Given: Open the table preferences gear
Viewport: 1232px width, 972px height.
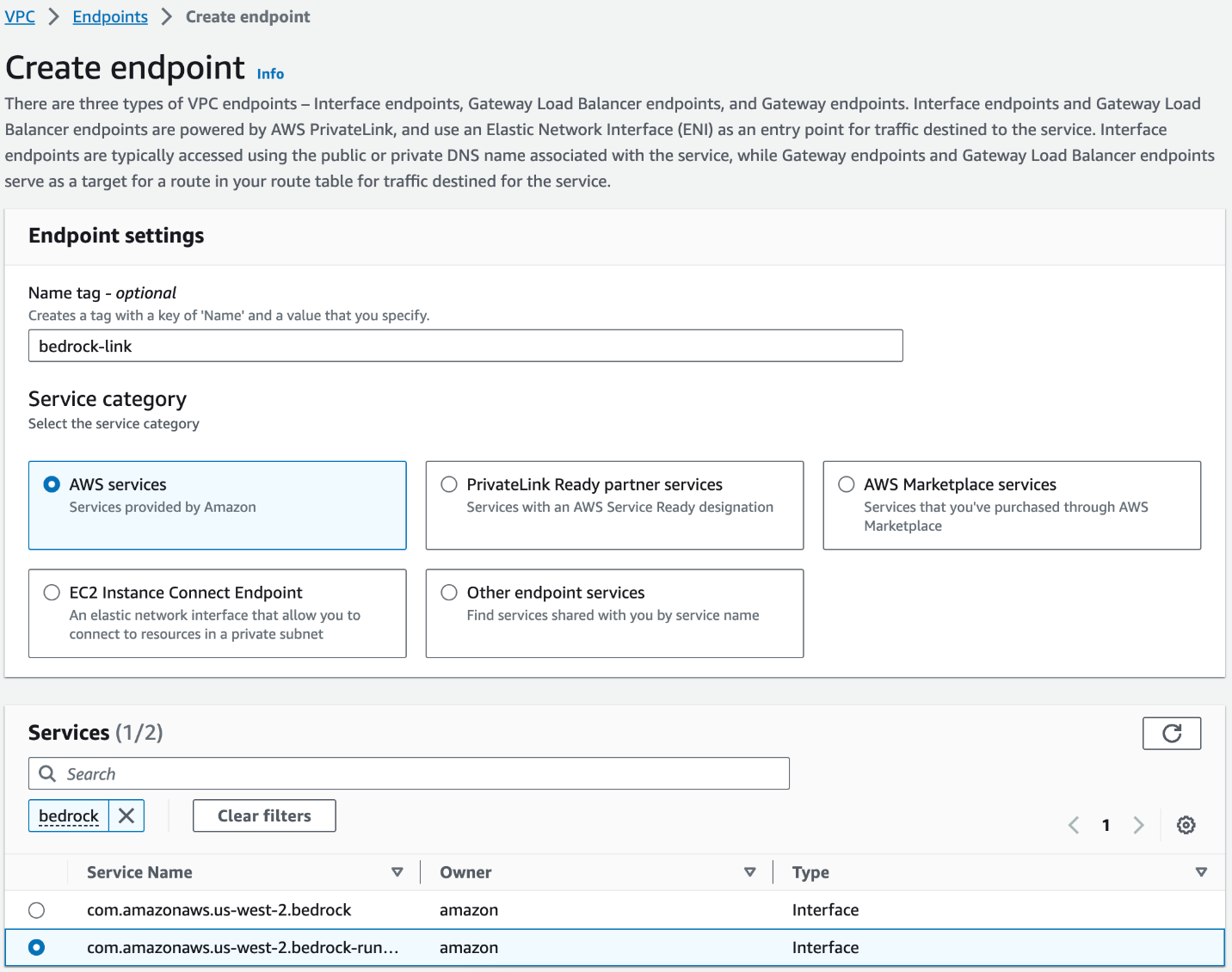Looking at the screenshot, I should (x=1186, y=824).
